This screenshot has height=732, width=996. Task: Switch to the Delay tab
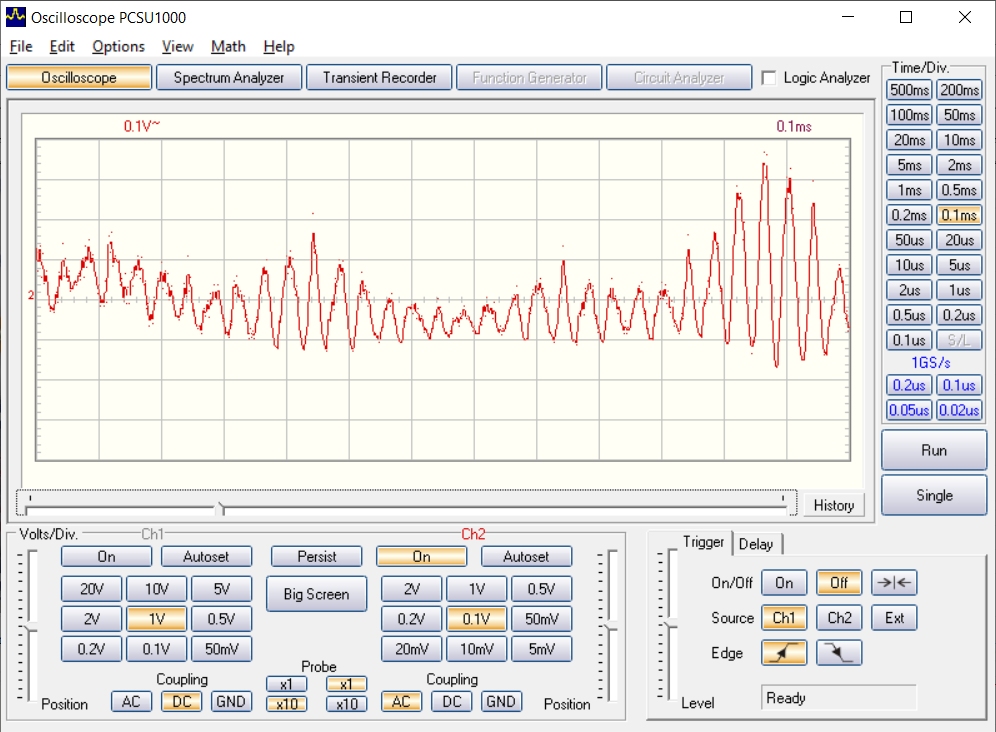[756, 544]
